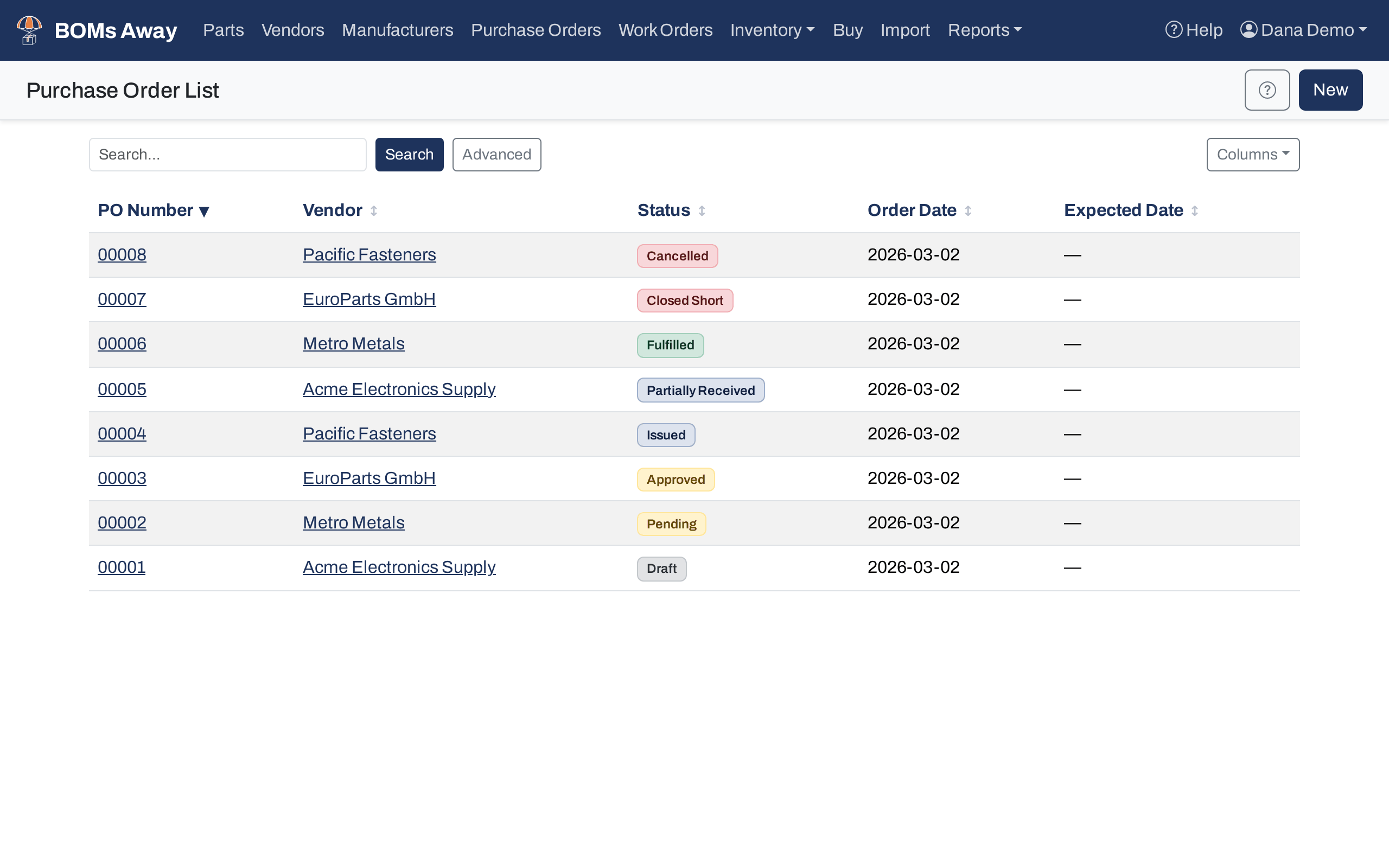This screenshot has width=1389, height=868.
Task: Click the BOMs Away parachute logo icon
Action: click(29, 30)
